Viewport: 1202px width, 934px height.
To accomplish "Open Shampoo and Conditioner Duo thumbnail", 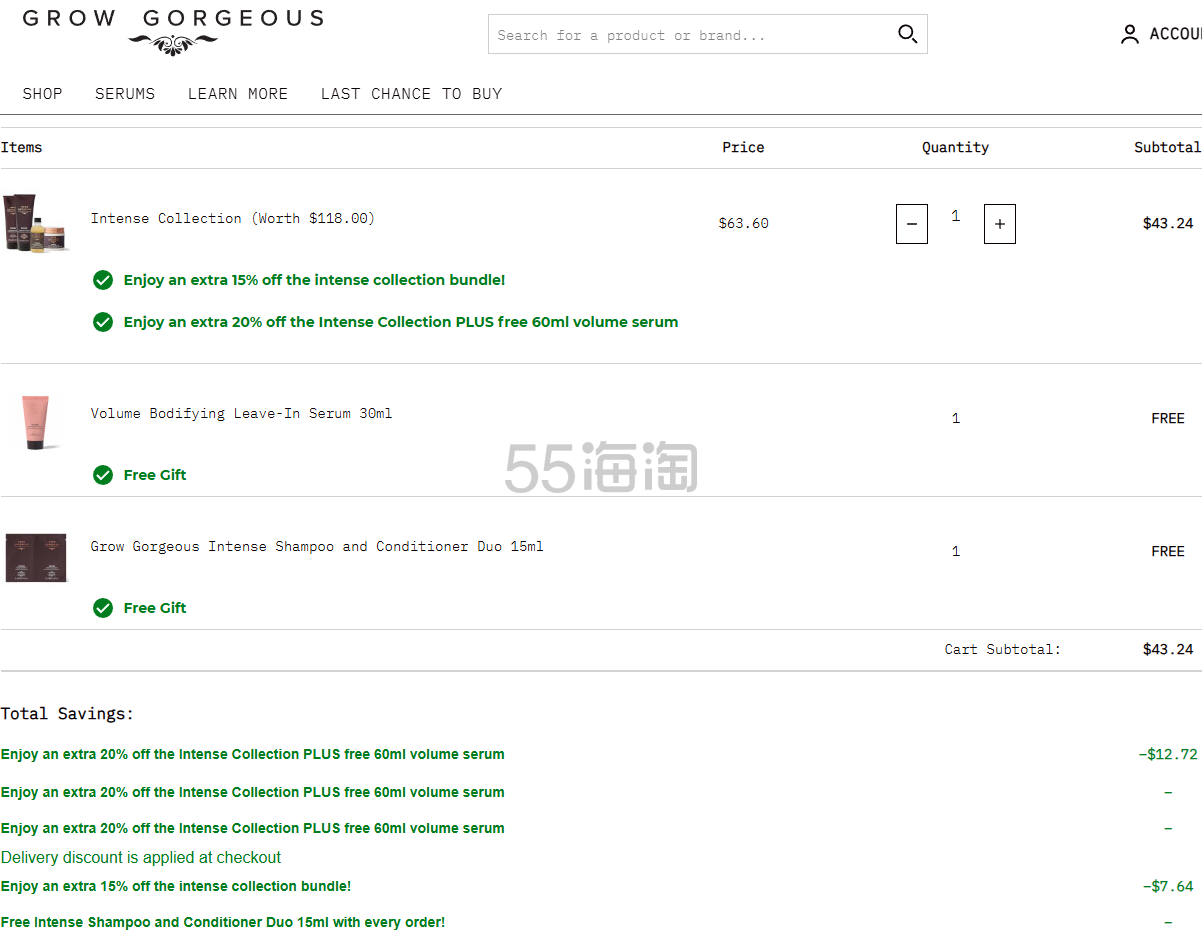I will (x=36, y=557).
